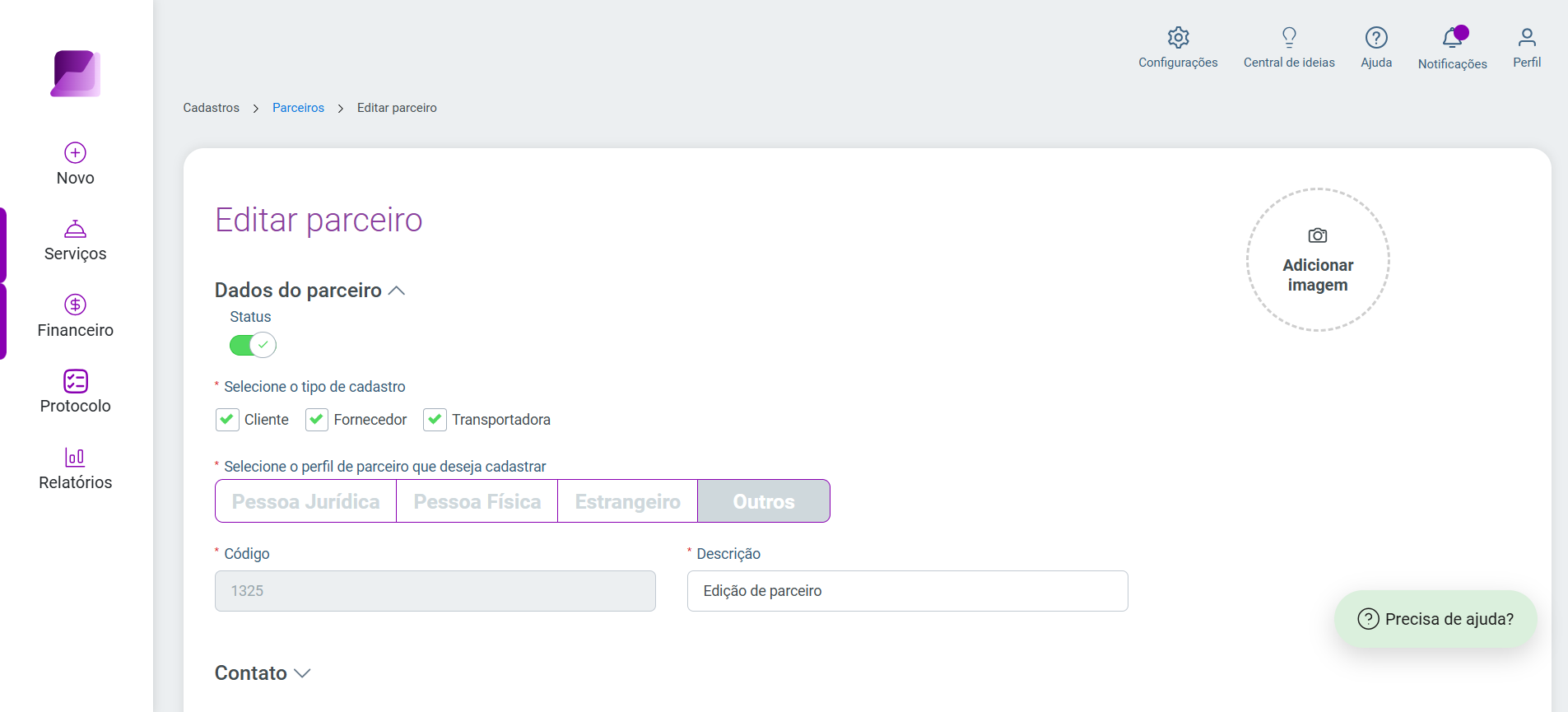The height and width of the screenshot is (712, 1568).
Task: Open Notificações bell icon
Action: (1452, 38)
